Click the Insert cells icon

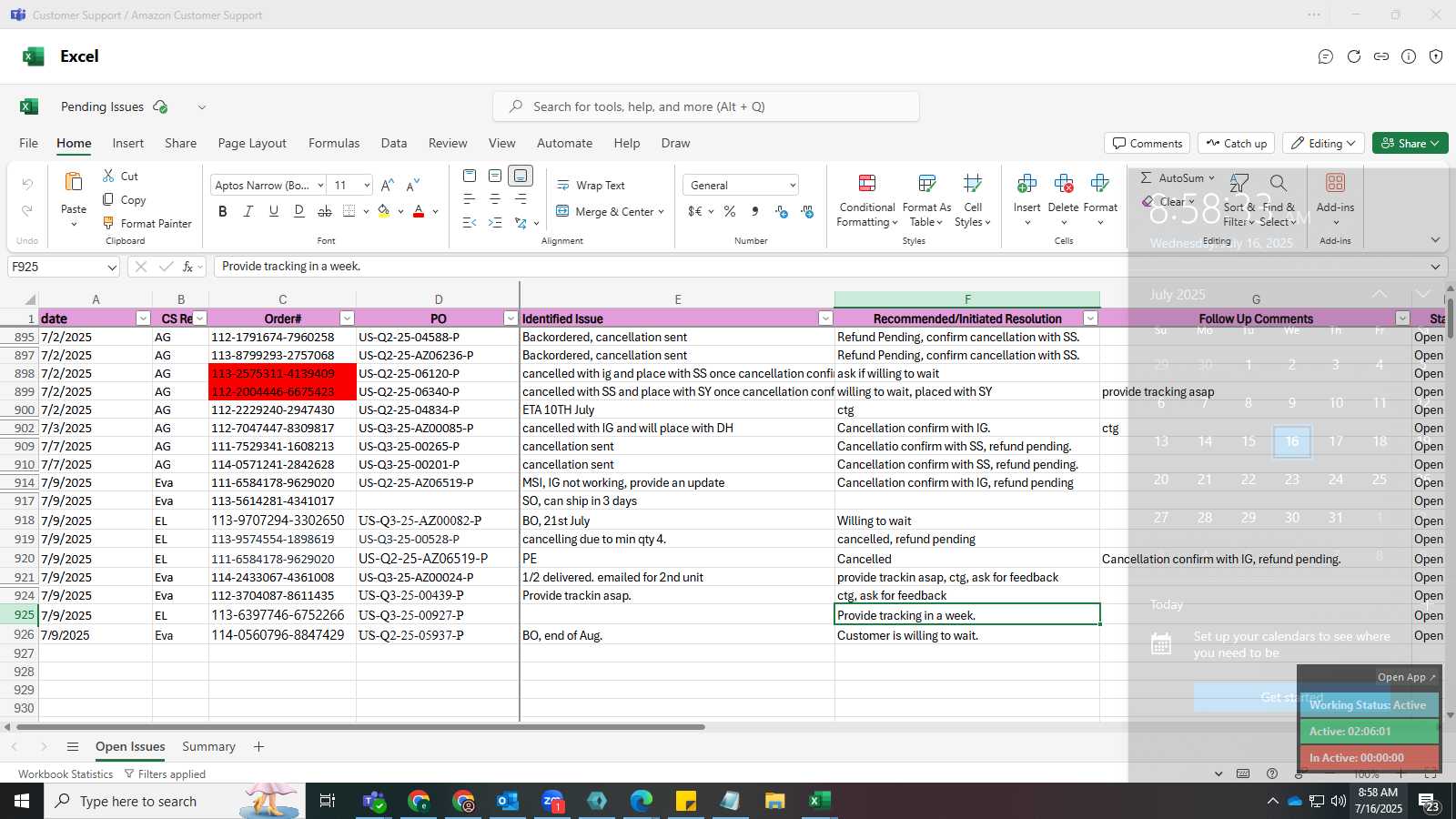click(1027, 183)
